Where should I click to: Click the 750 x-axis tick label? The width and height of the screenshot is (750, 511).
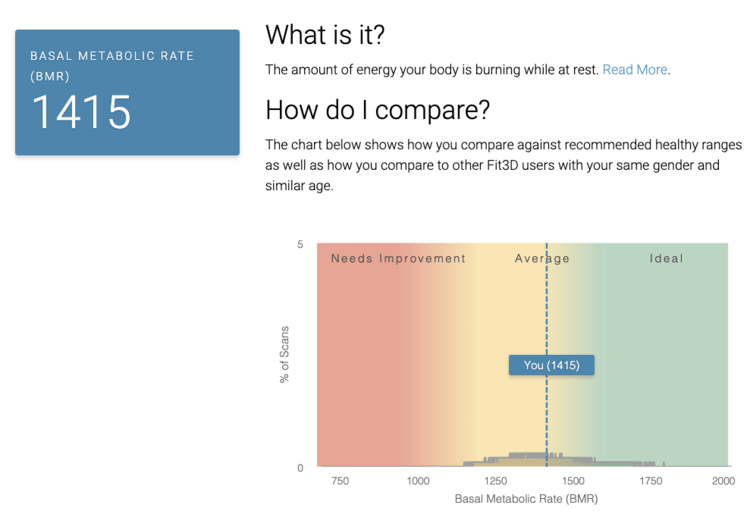pyautogui.click(x=340, y=481)
